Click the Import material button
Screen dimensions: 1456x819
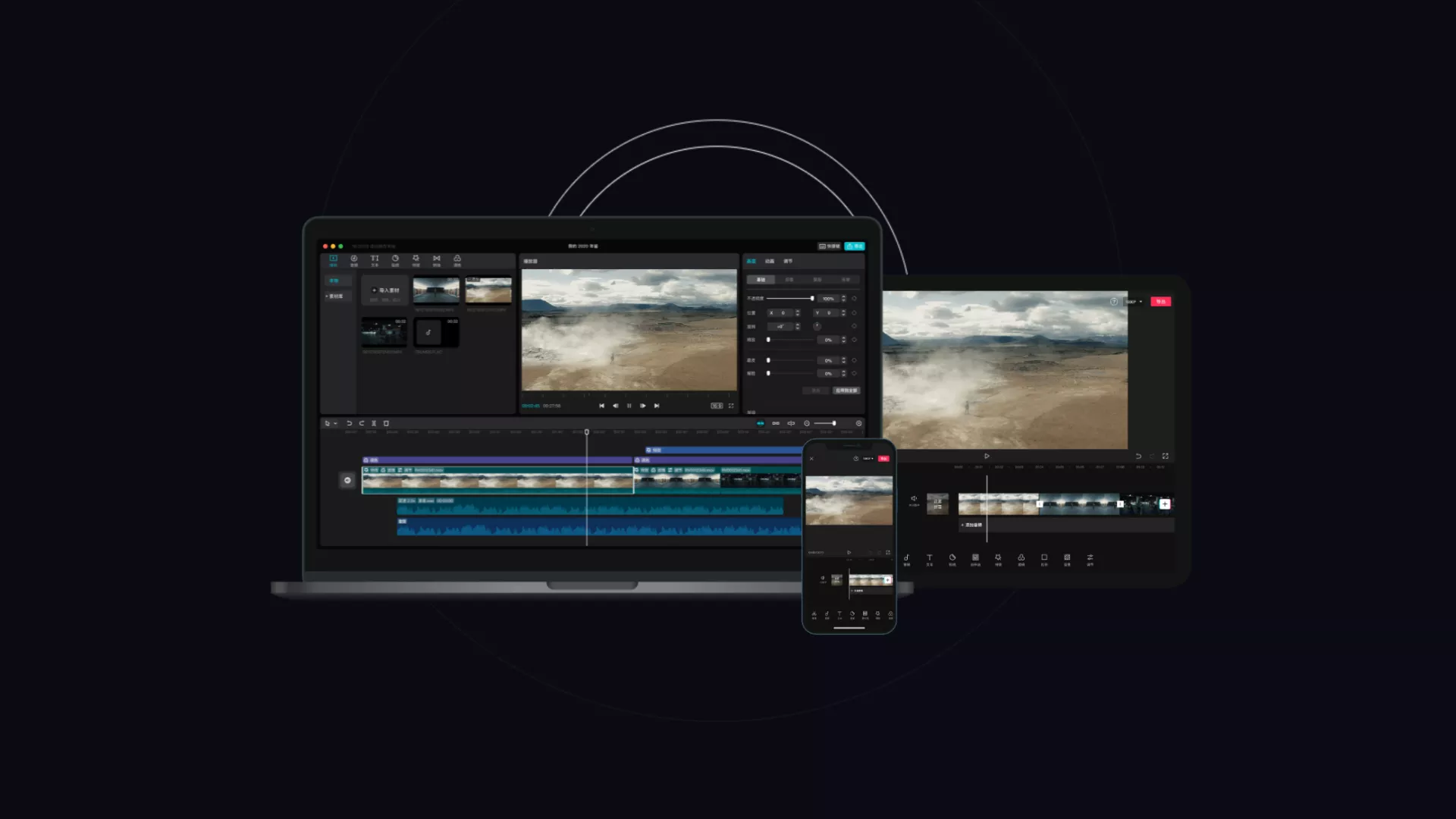(386, 290)
